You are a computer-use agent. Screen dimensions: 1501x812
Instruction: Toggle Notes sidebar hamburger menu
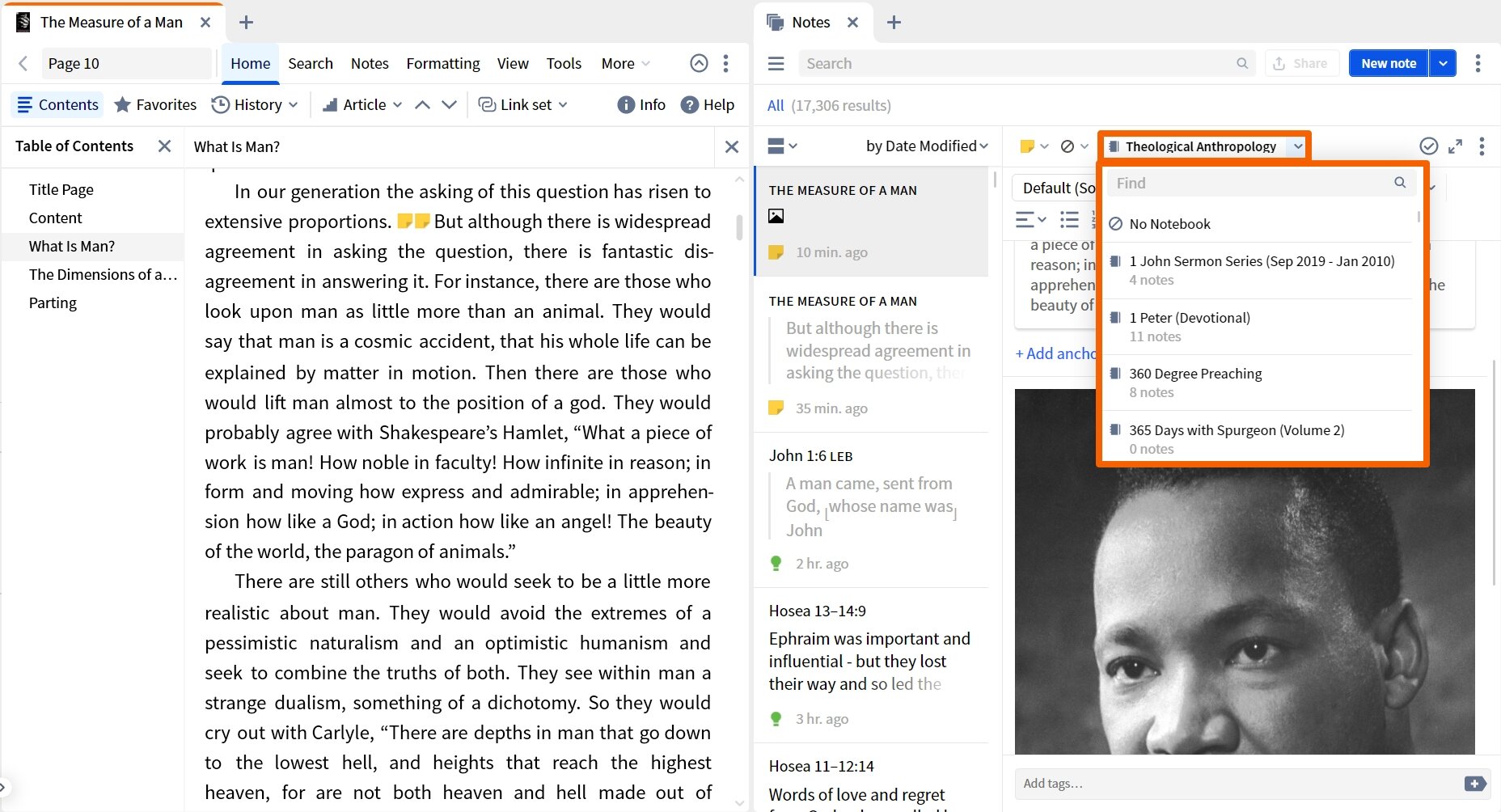pos(776,63)
